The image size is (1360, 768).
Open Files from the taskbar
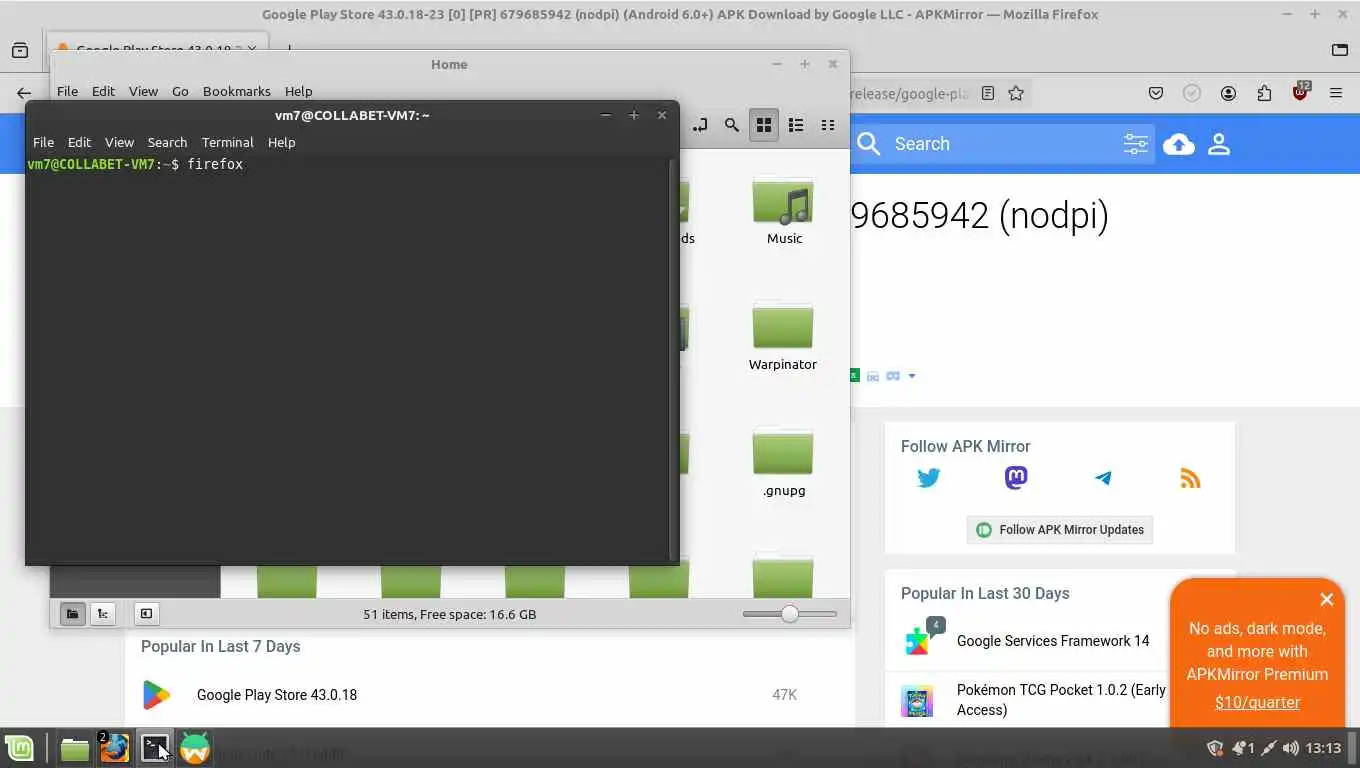[75, 748]
